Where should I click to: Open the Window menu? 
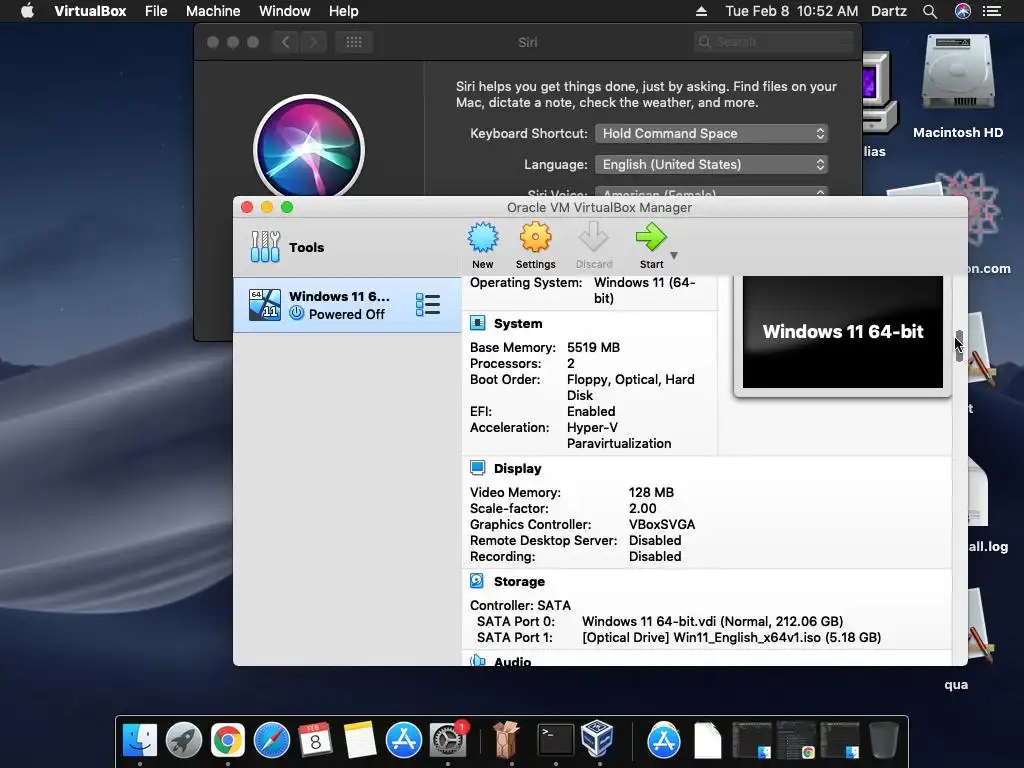(x=285, y=11)
